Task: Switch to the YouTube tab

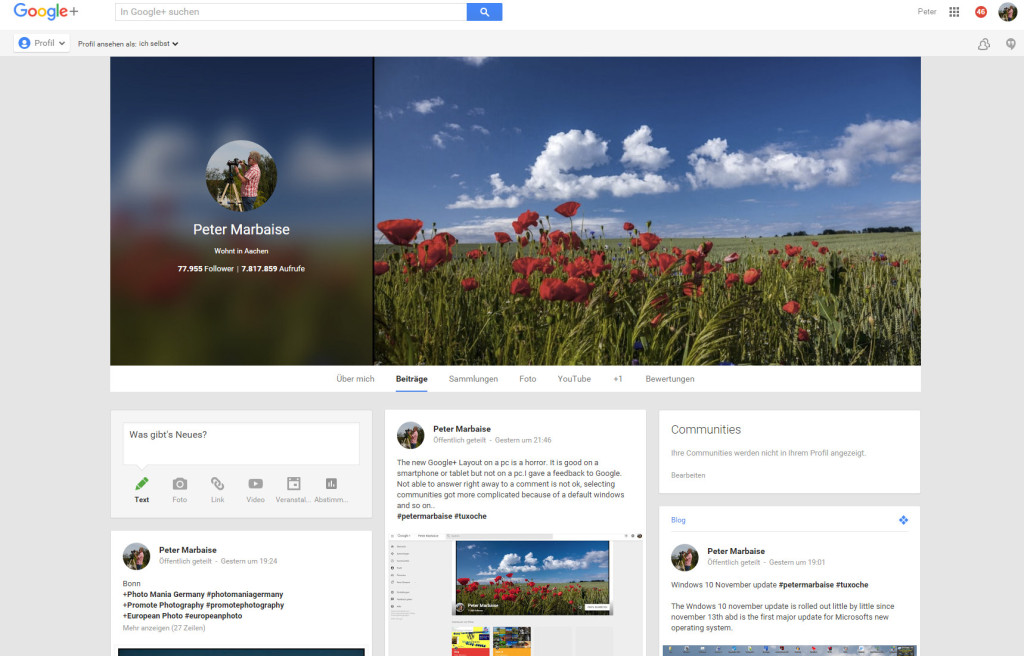Action: (574, 379)
